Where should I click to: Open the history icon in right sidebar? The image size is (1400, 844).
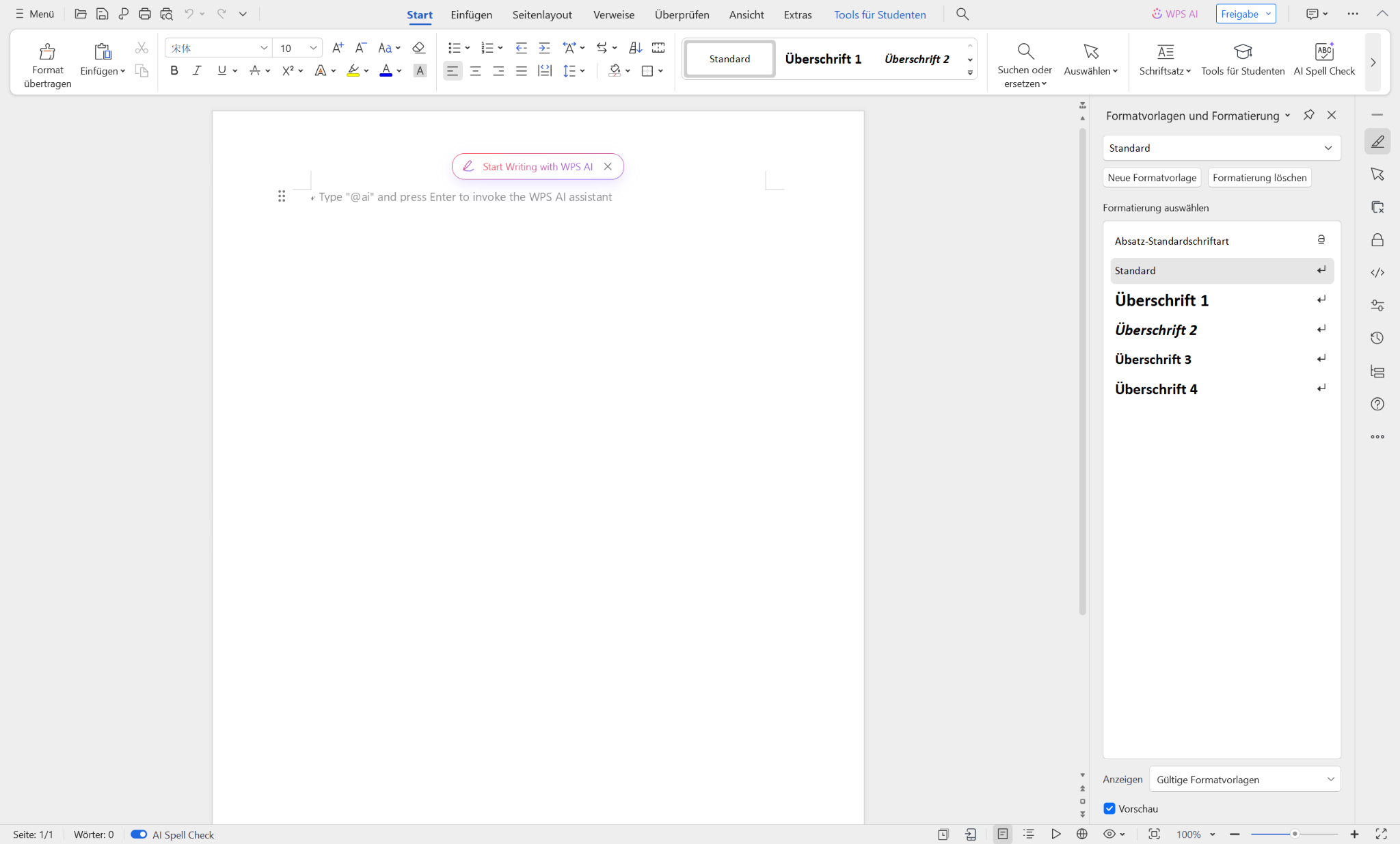click(1377, 338)
